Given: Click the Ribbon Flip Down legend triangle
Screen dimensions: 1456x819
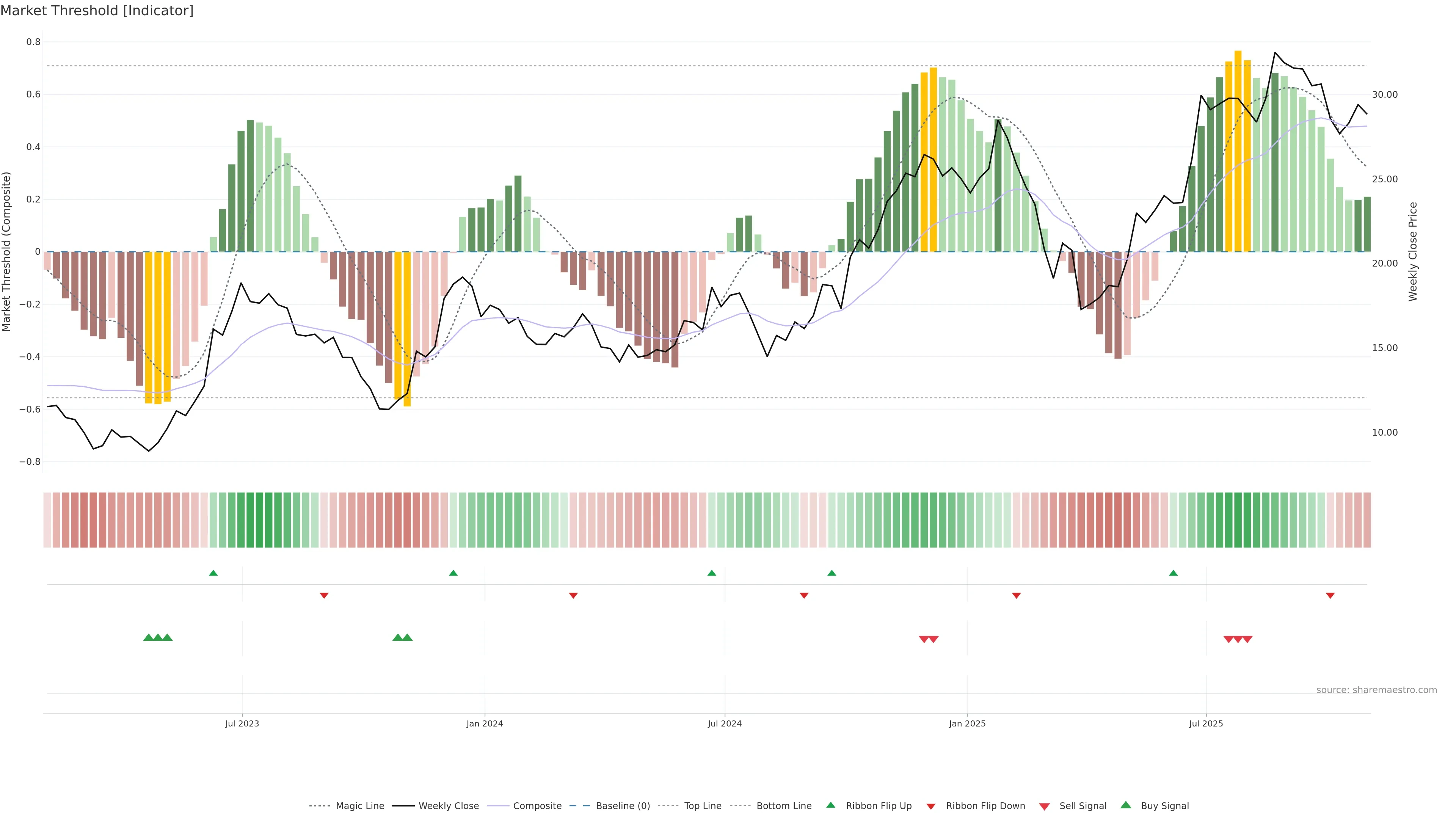Looking at the screenshot, I should (931, 806).
